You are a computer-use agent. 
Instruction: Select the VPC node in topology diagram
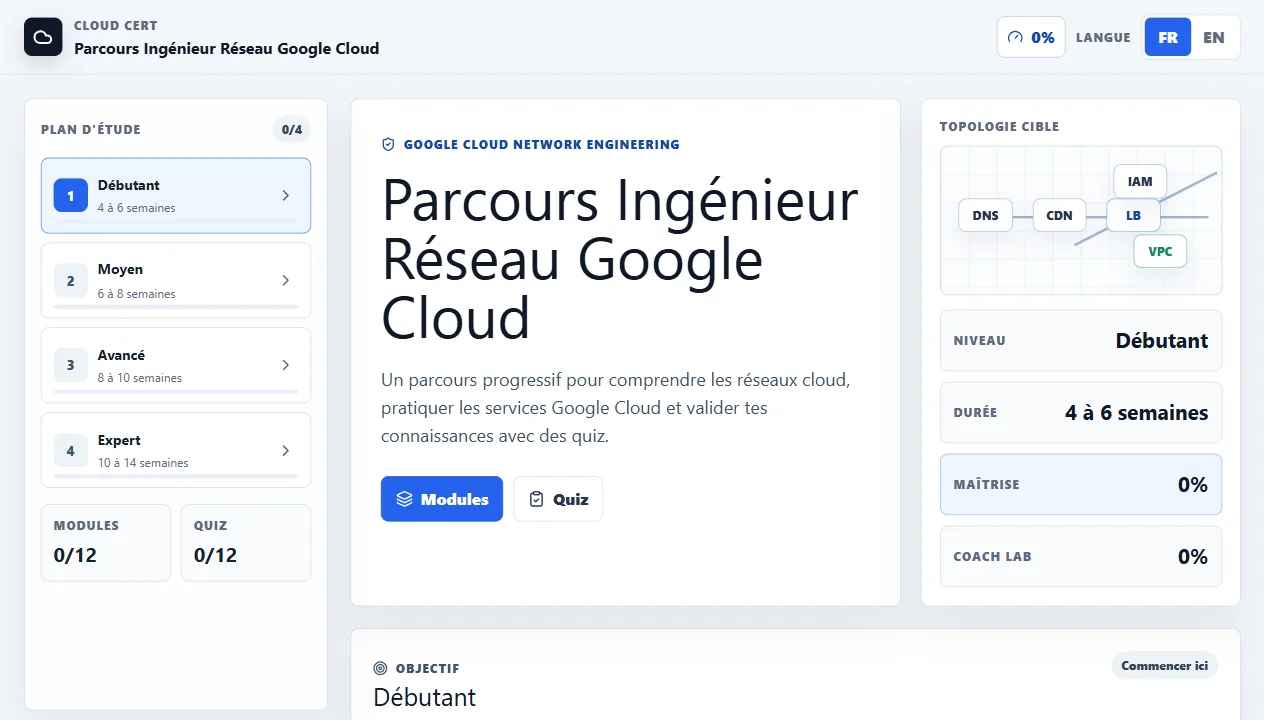tap(1160, 251)
